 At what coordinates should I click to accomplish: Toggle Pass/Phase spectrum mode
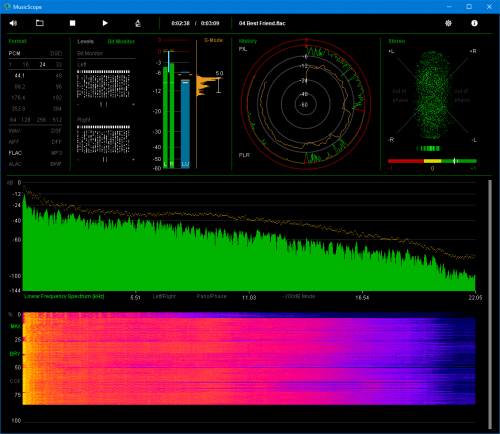[x=211, y=296]
